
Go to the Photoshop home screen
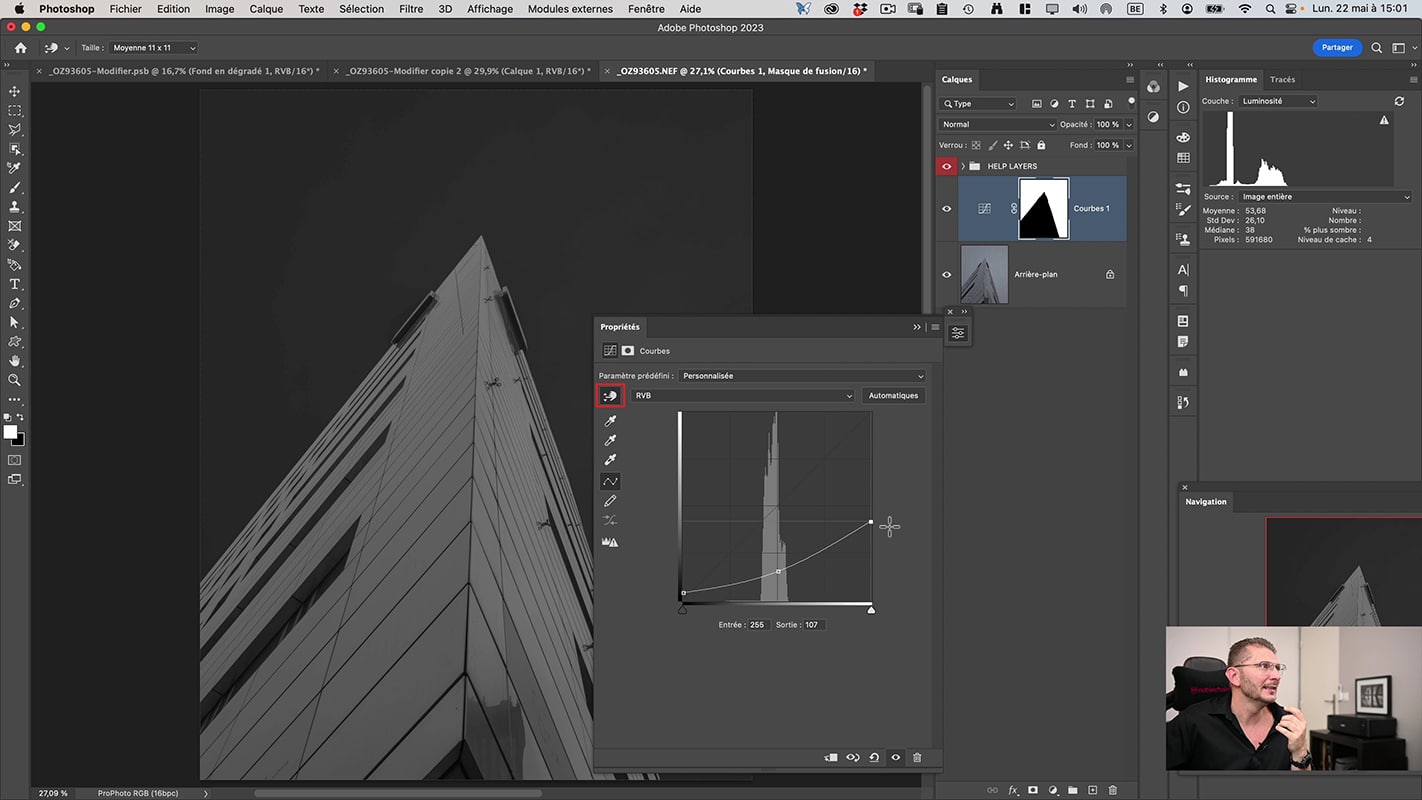click(x=21, y=48)
